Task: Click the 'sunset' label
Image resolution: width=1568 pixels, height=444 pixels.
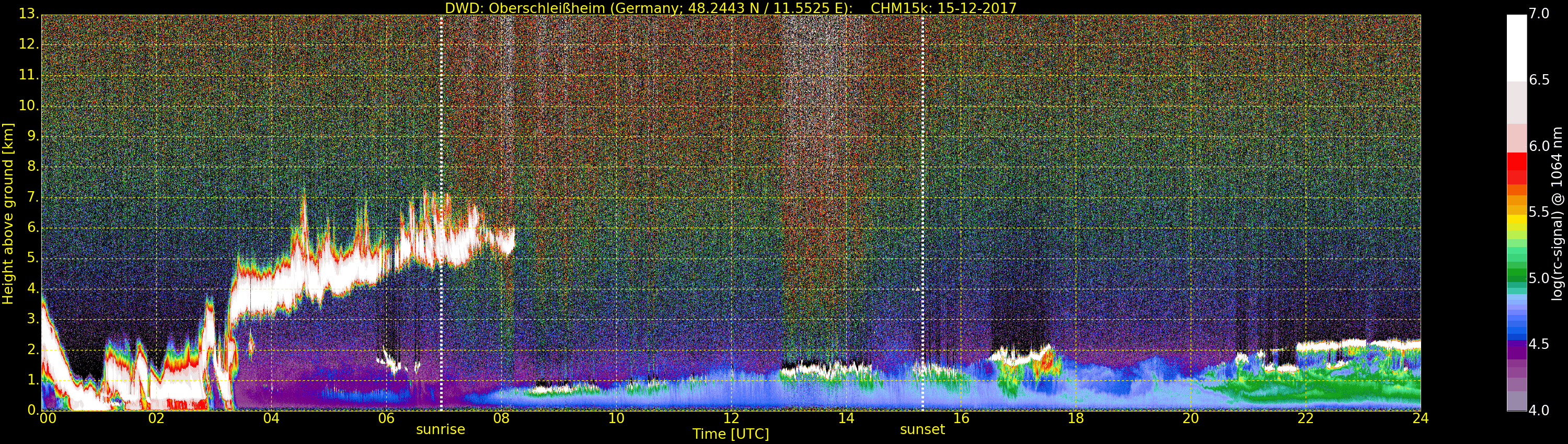Action: tap(922, 429)
